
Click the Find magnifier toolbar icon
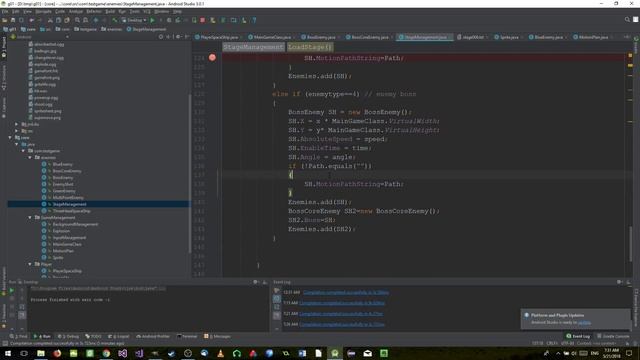77,20
